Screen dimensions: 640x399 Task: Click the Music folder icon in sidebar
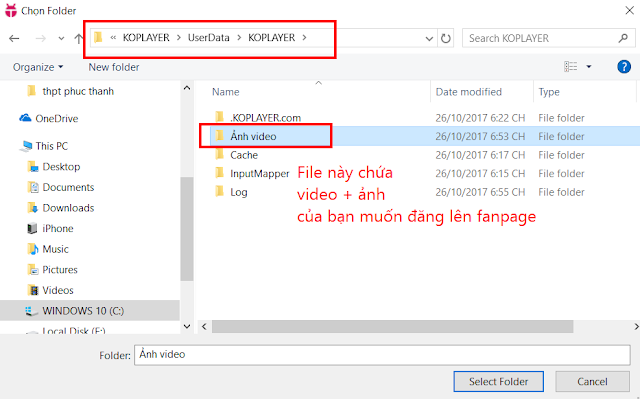[33, 249]
